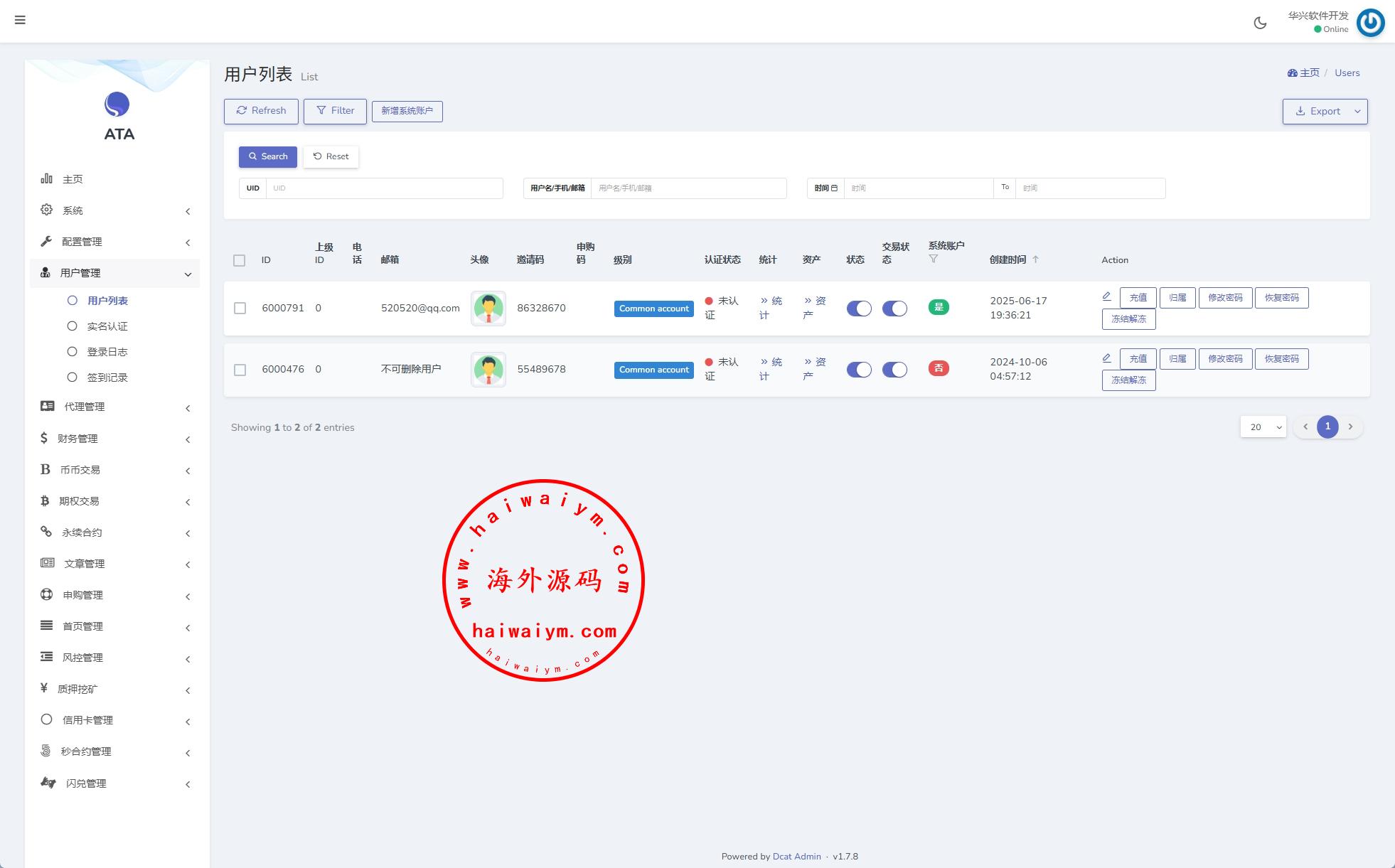
Task: Sort by 创建时间 arrow icon
Action: tap(1035, 259)
